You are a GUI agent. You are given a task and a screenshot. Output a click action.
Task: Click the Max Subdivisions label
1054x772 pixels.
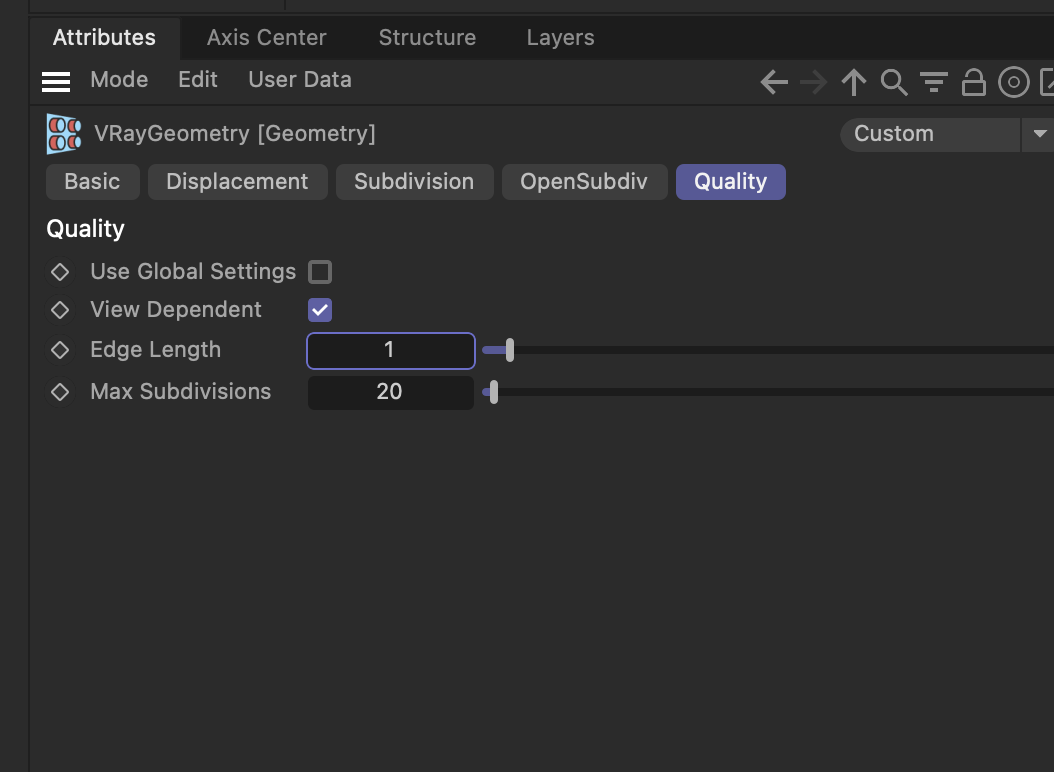point(181,391)
